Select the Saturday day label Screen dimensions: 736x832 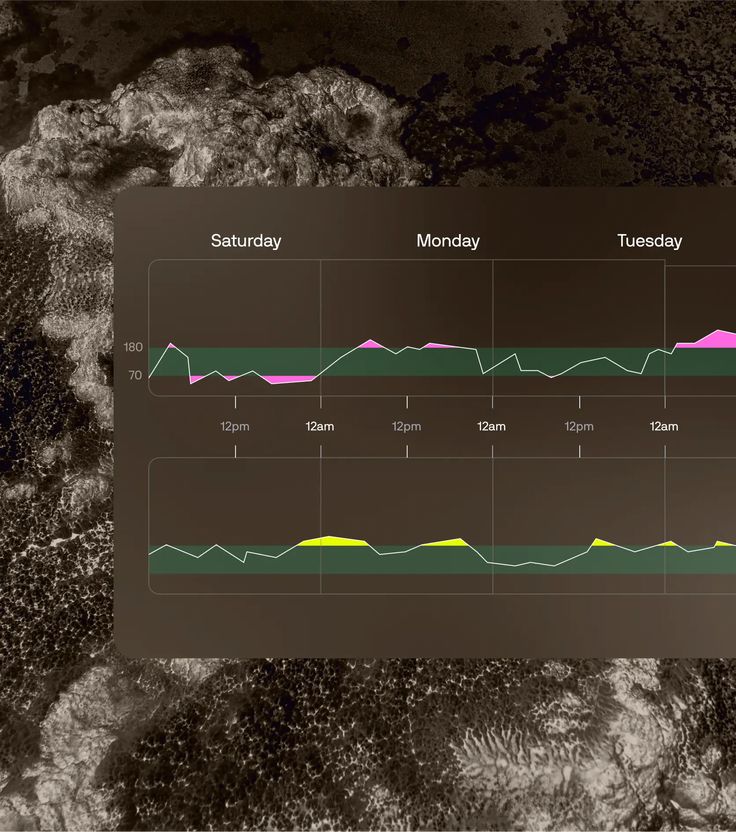tap(246, 241)
